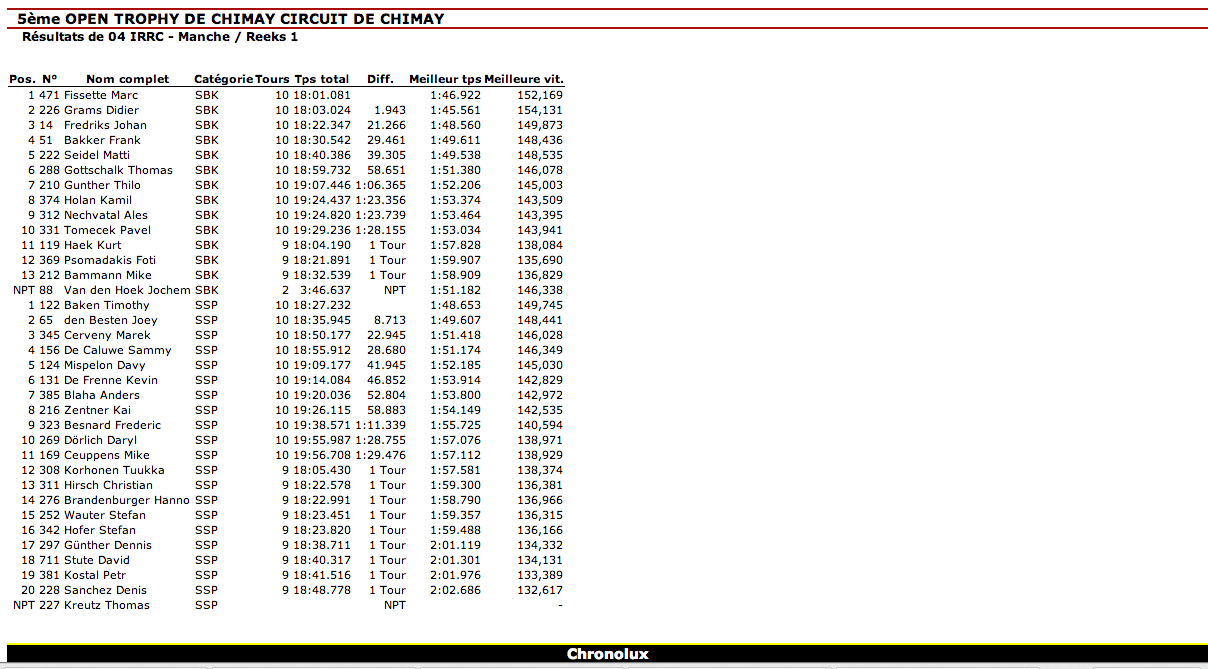This screenshot has width=1208, height=669.
Task: Click best lap time 1:45.561
Action: pyautogui.click(x=455, y=110)
